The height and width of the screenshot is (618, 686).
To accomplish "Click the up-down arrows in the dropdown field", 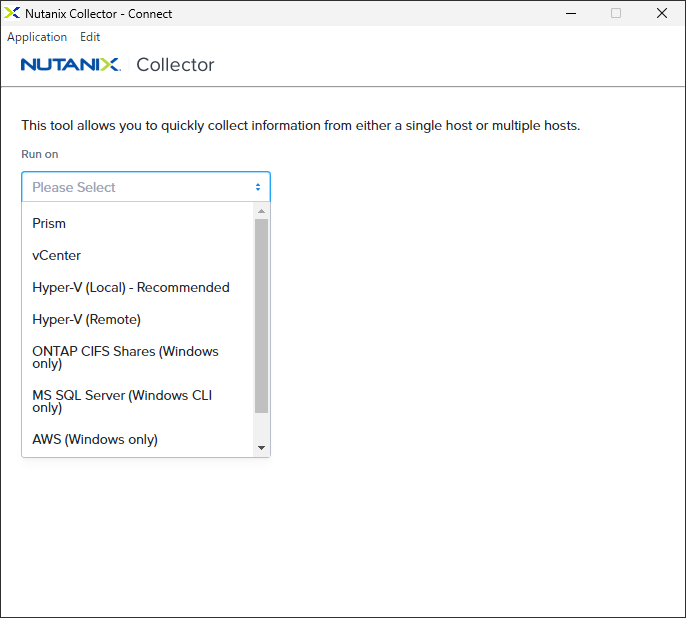I will pyautogui.click(x=258, y=187).
